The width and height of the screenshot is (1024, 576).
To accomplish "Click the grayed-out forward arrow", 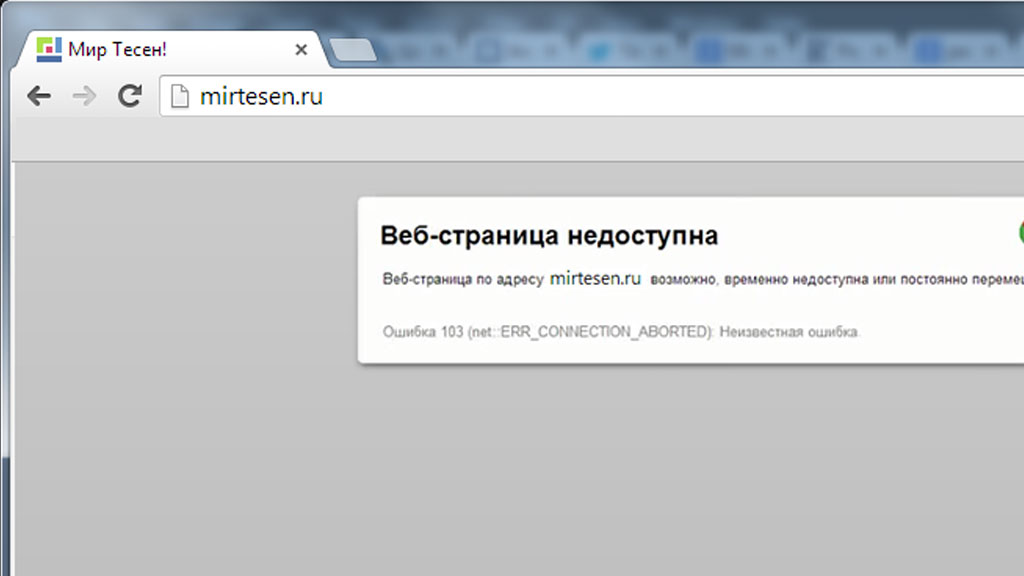I will (84, 96).
